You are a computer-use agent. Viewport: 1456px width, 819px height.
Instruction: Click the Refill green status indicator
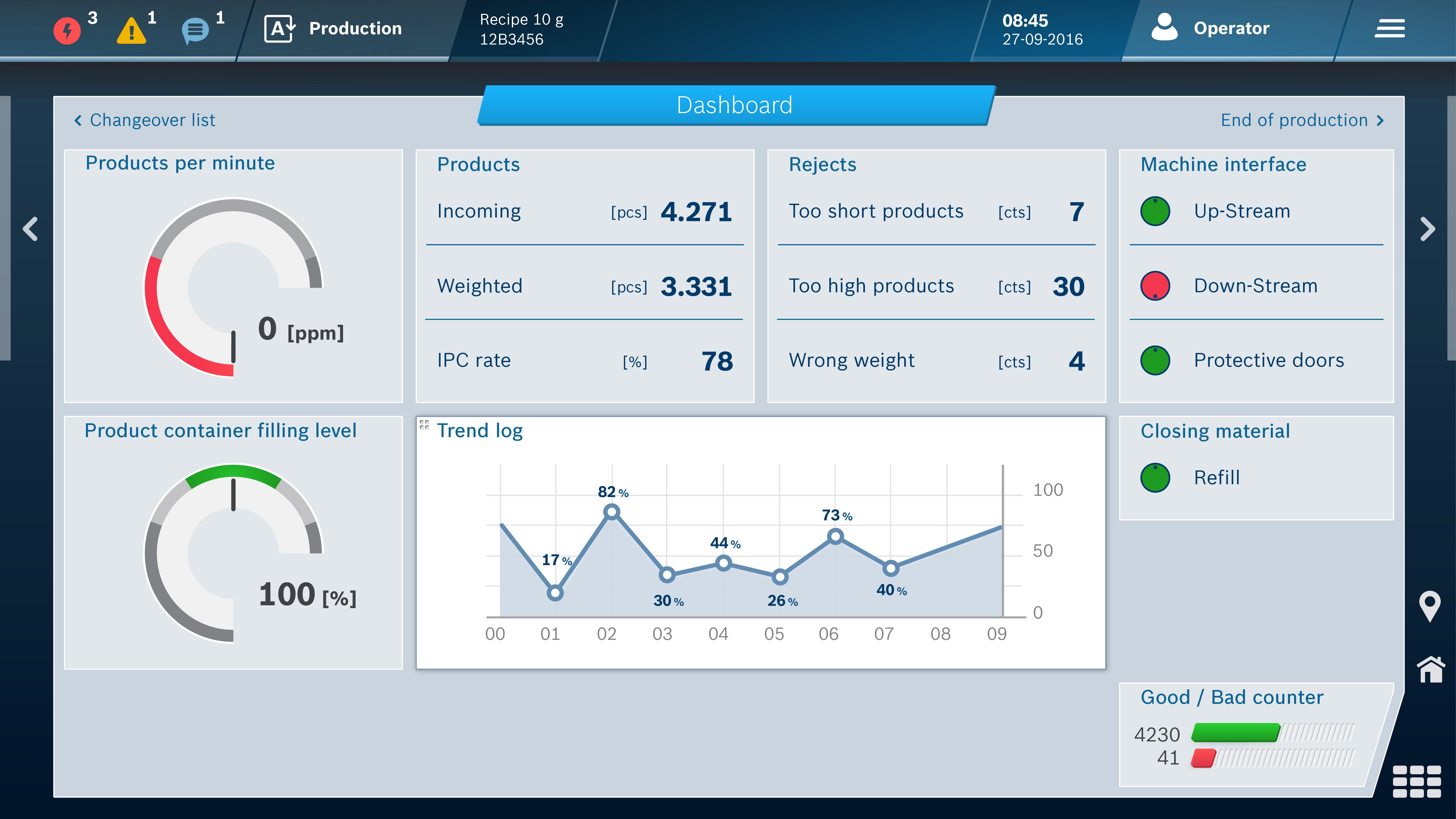(x=1155, y=477)
